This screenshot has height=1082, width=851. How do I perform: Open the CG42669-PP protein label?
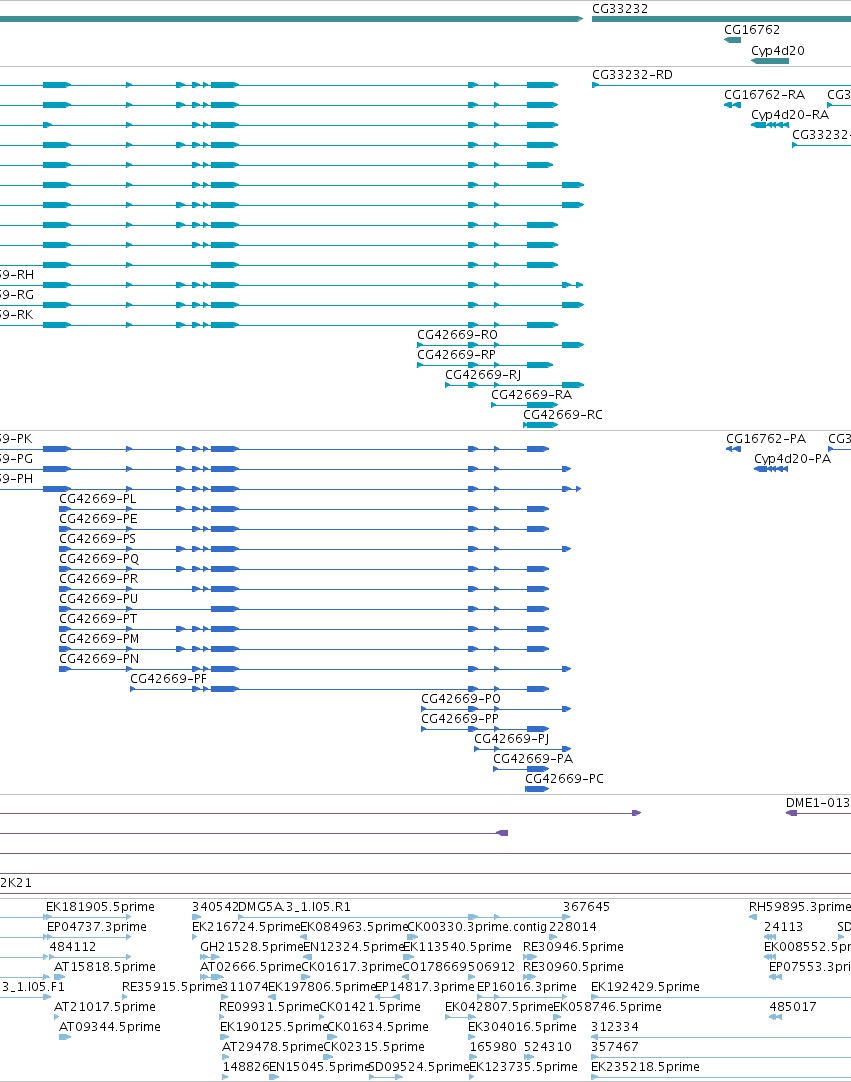[460, 719]
